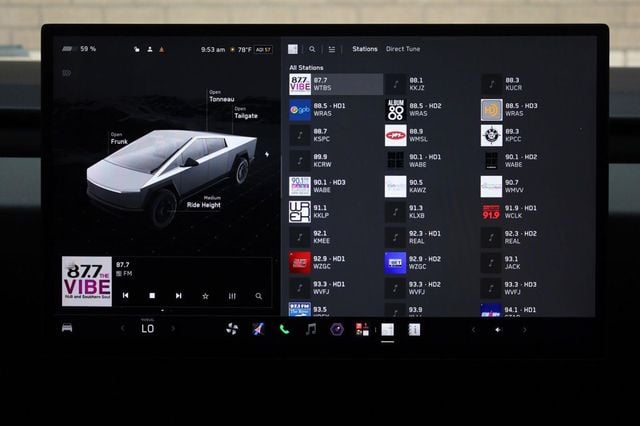Tune to 88.7 KSPC
This screenshot has height=426, width=640.
click(336, 135)
